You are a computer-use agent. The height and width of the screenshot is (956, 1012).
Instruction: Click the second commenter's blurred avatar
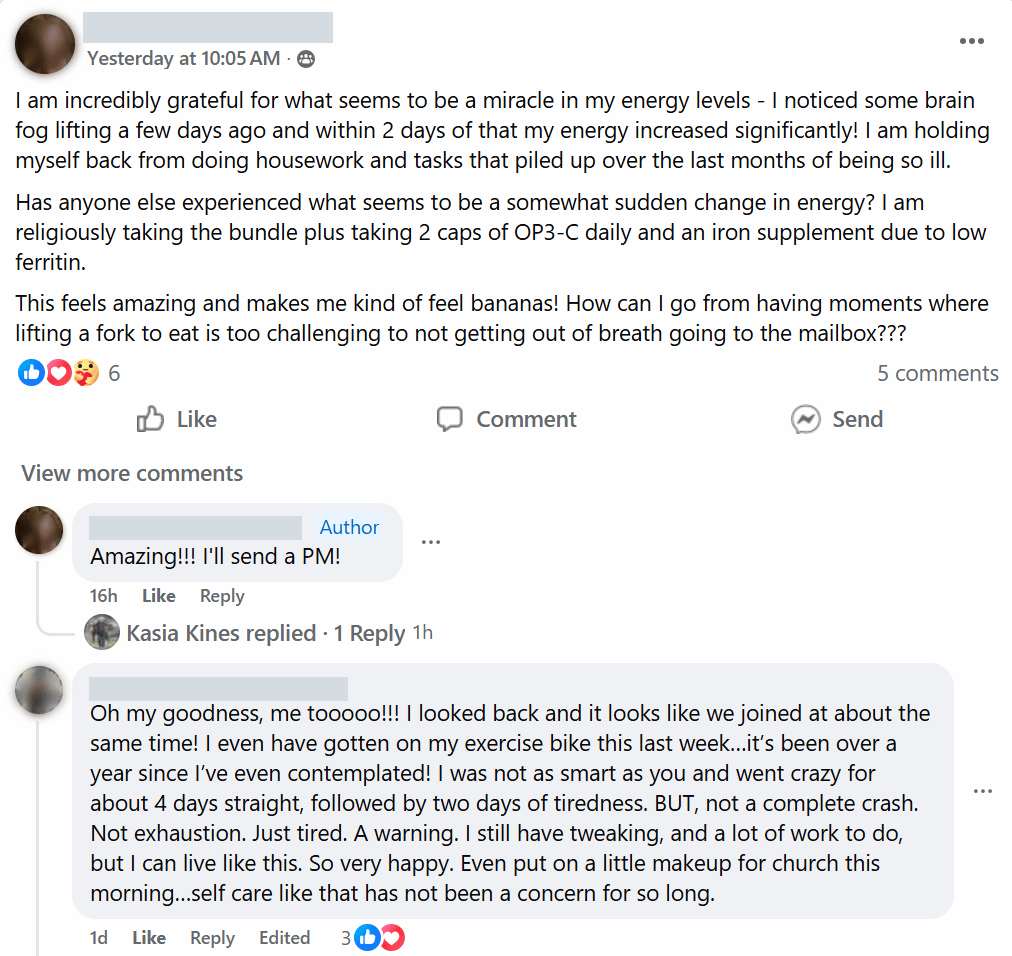pos(40,691)
